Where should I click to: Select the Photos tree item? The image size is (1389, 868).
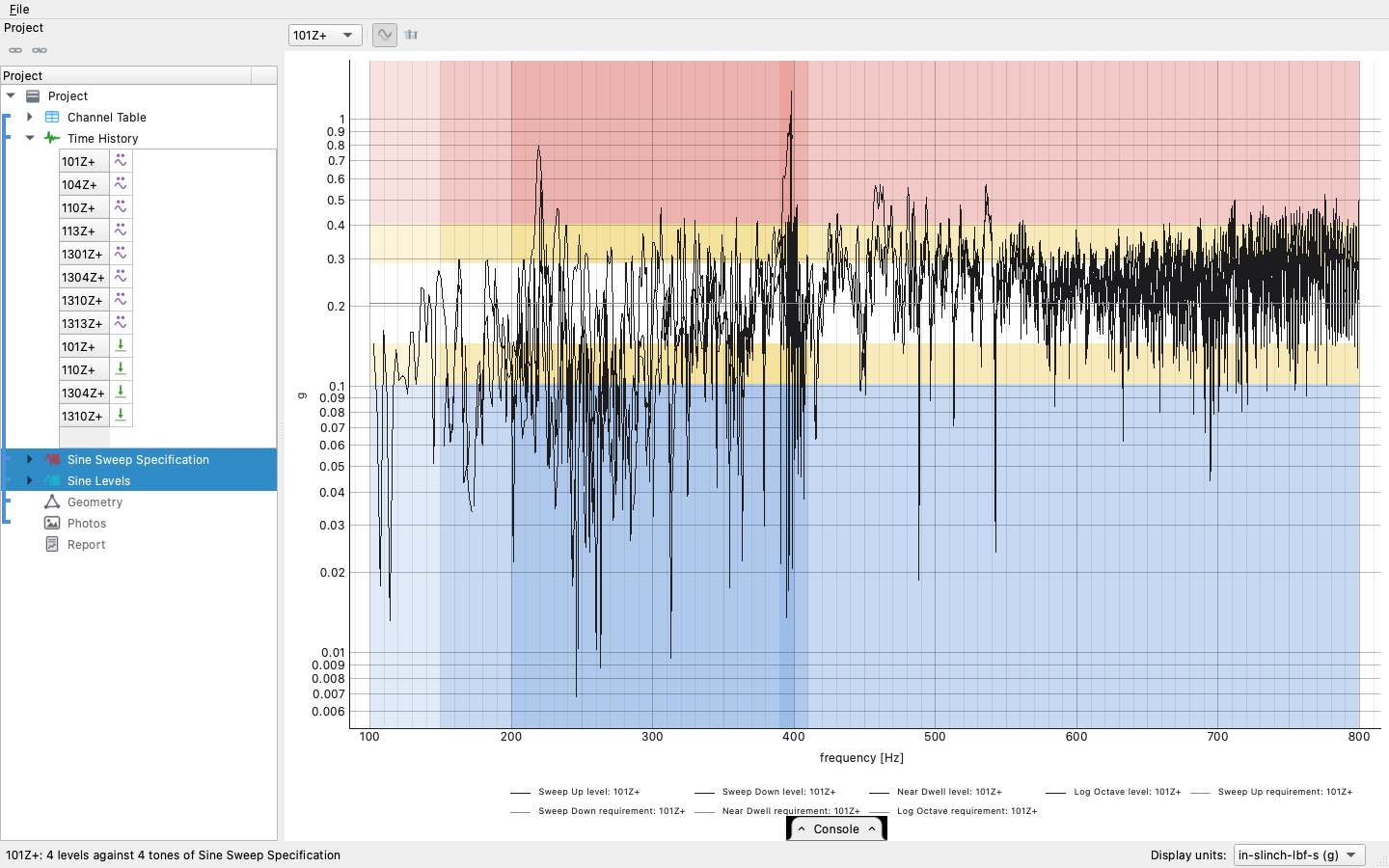pos(87,524)
